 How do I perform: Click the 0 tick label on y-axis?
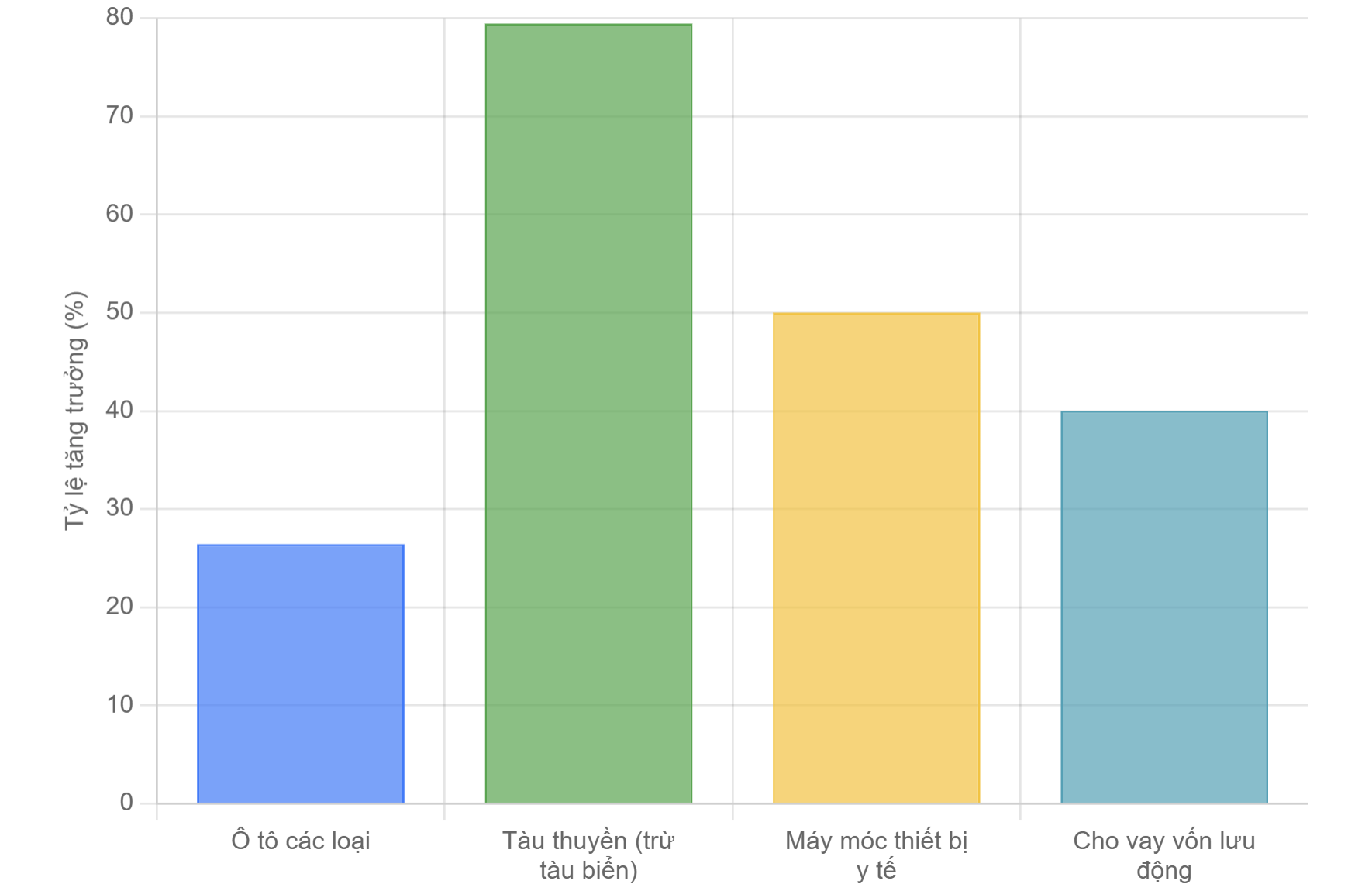tap(126, 803)
